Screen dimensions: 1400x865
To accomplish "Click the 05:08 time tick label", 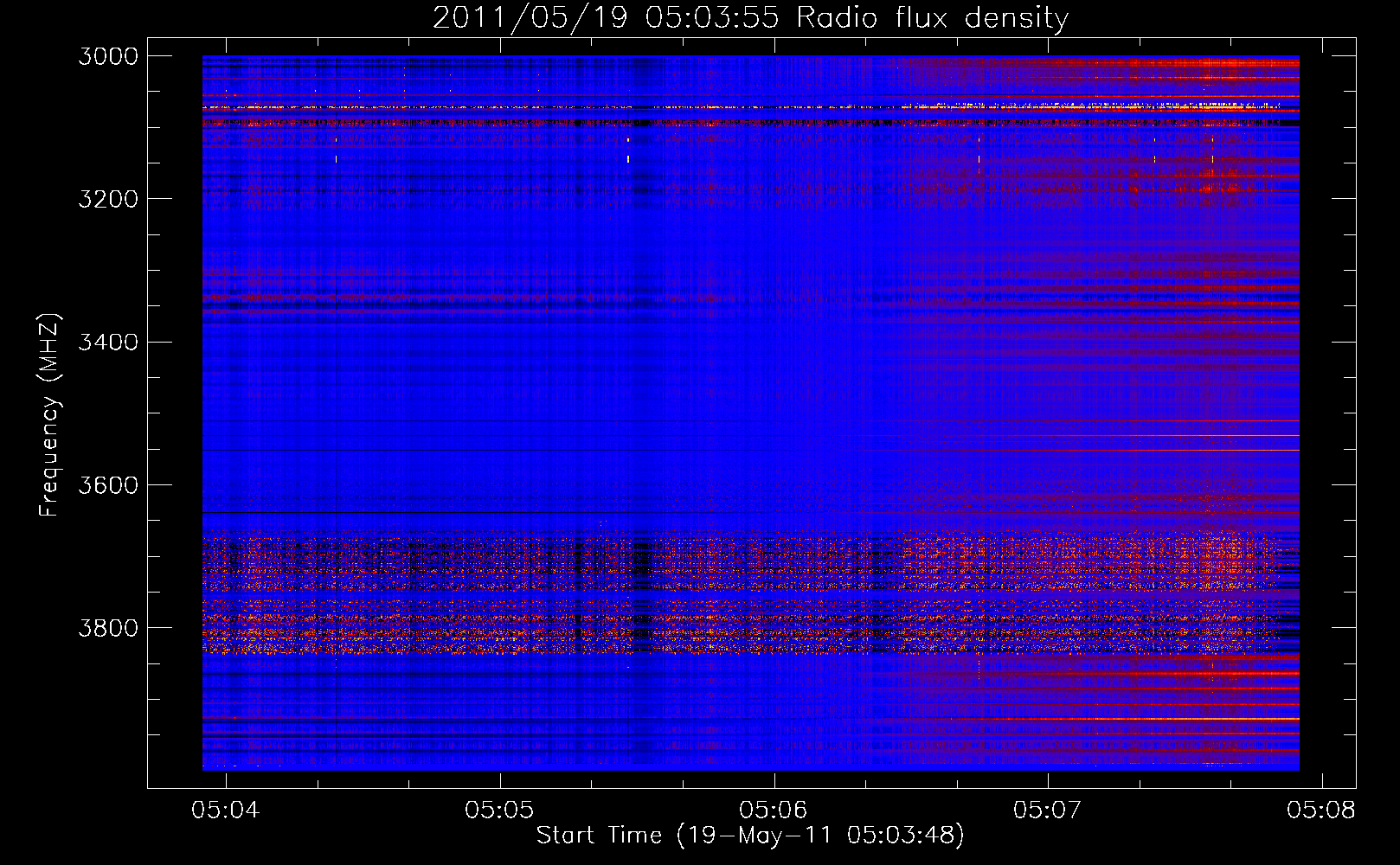I will pyautogui.click(x=1321, y=810).
